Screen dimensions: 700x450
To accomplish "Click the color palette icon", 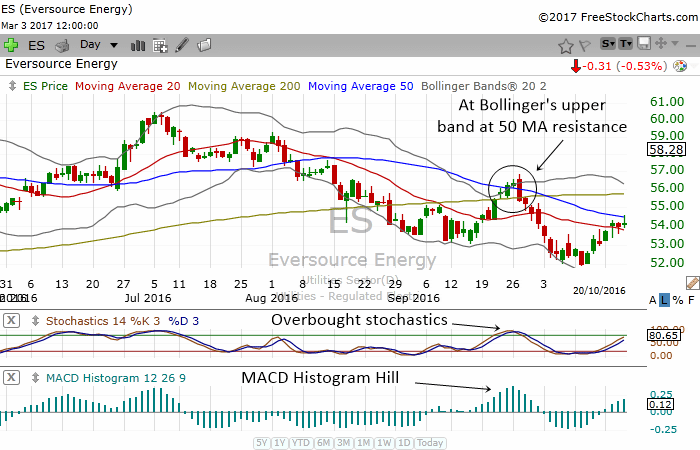I will pos(680,66).
